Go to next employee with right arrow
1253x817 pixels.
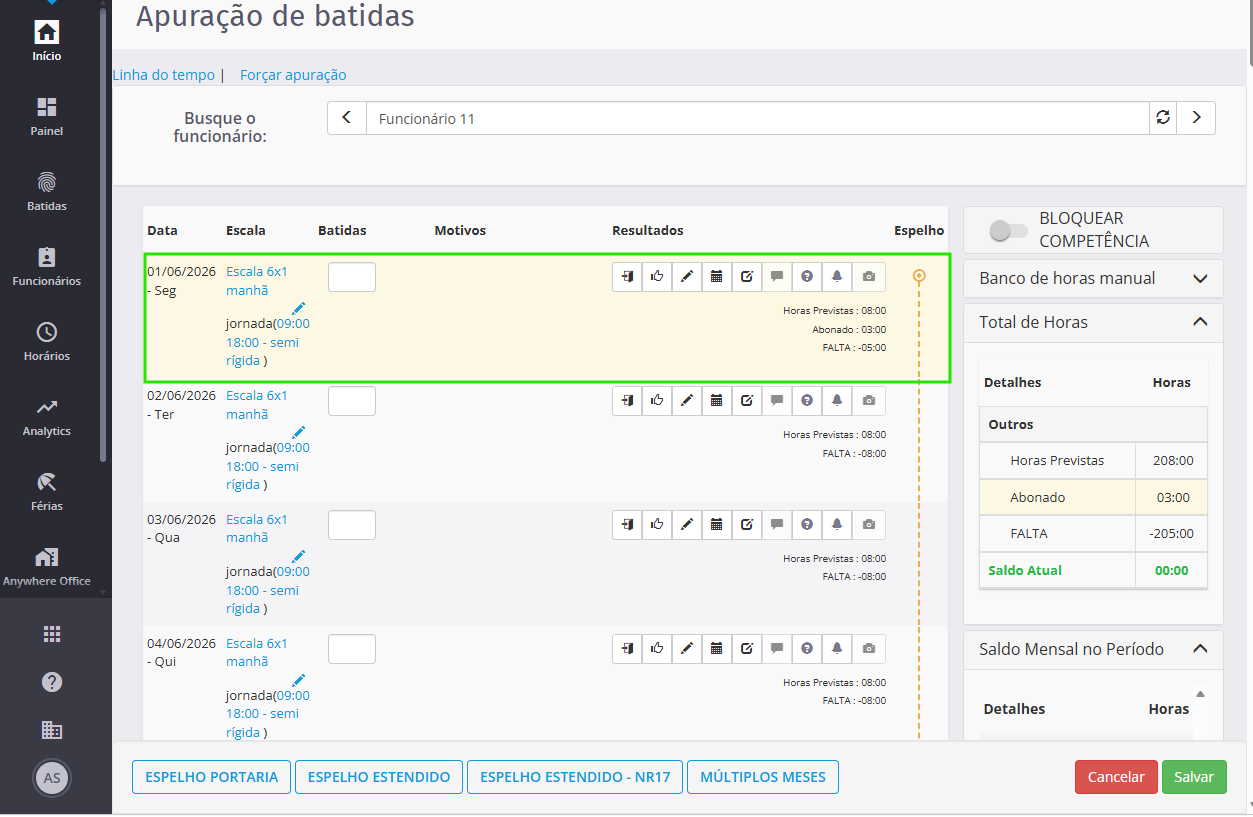(x=1196, y=118)
